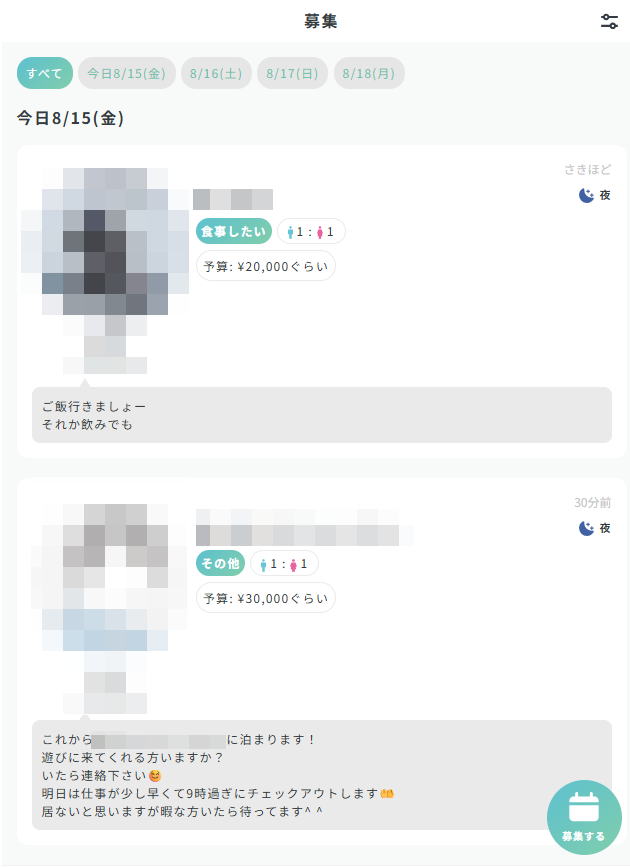Select the すべて date filter tab

(x=45, y=73)
